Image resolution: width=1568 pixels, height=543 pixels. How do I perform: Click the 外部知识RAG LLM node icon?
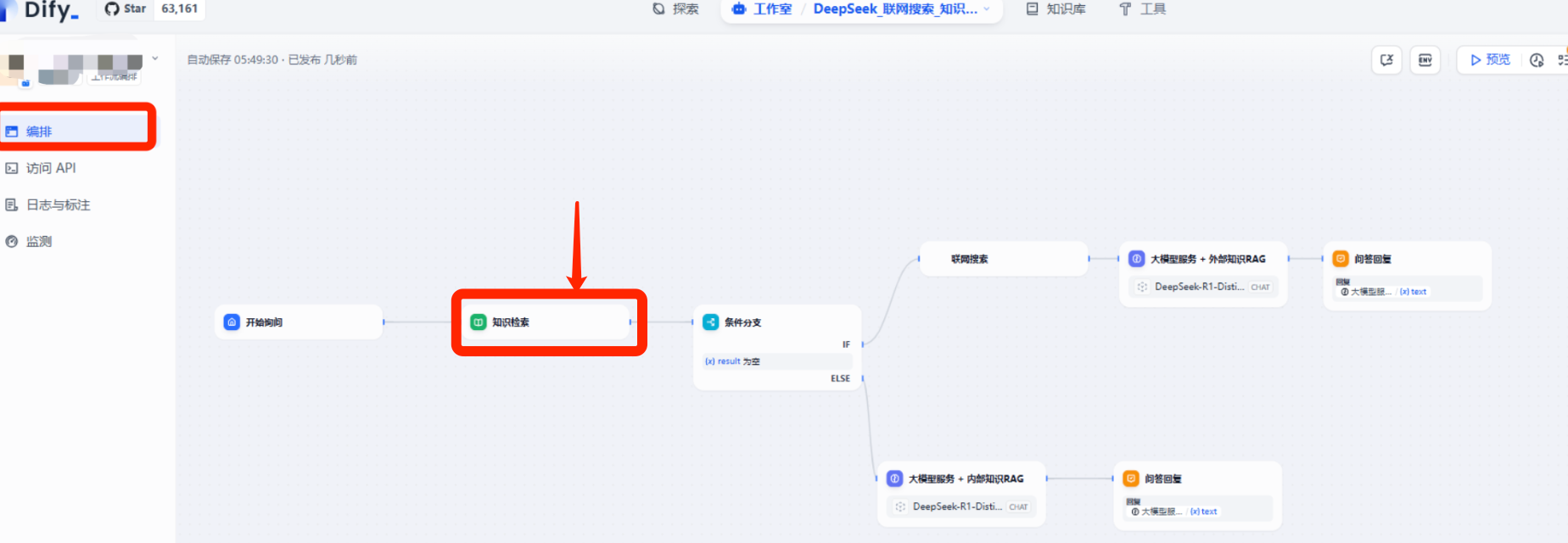point(1137,259)
